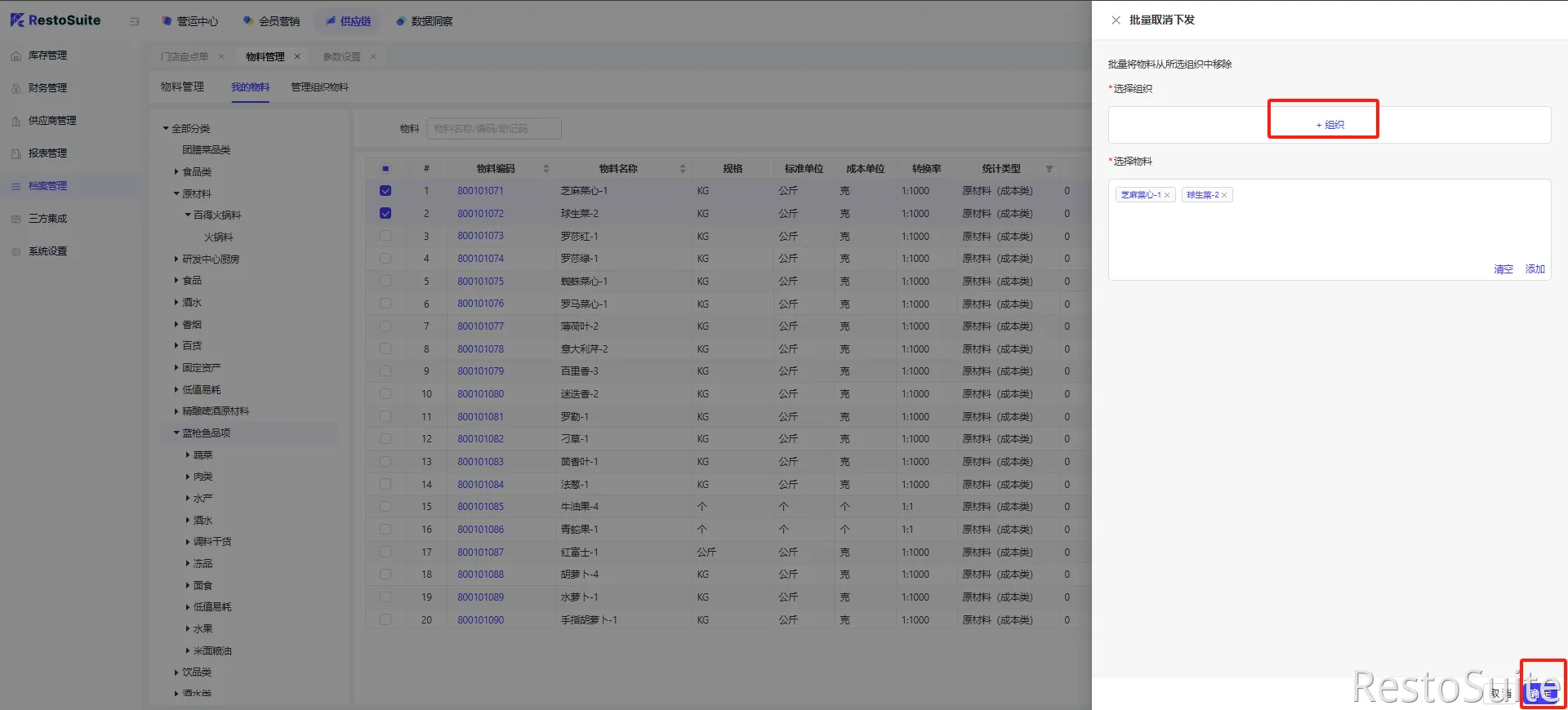Sort by 物料名称 column arrows
The height and width of the screenshot is (710, 1568).
683,169
